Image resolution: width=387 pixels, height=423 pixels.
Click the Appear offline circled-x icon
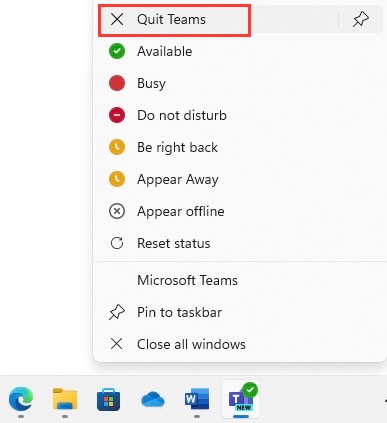[x=117, y=211]
